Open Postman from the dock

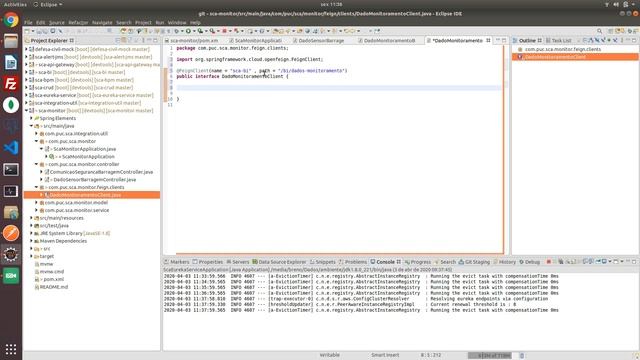11,233
